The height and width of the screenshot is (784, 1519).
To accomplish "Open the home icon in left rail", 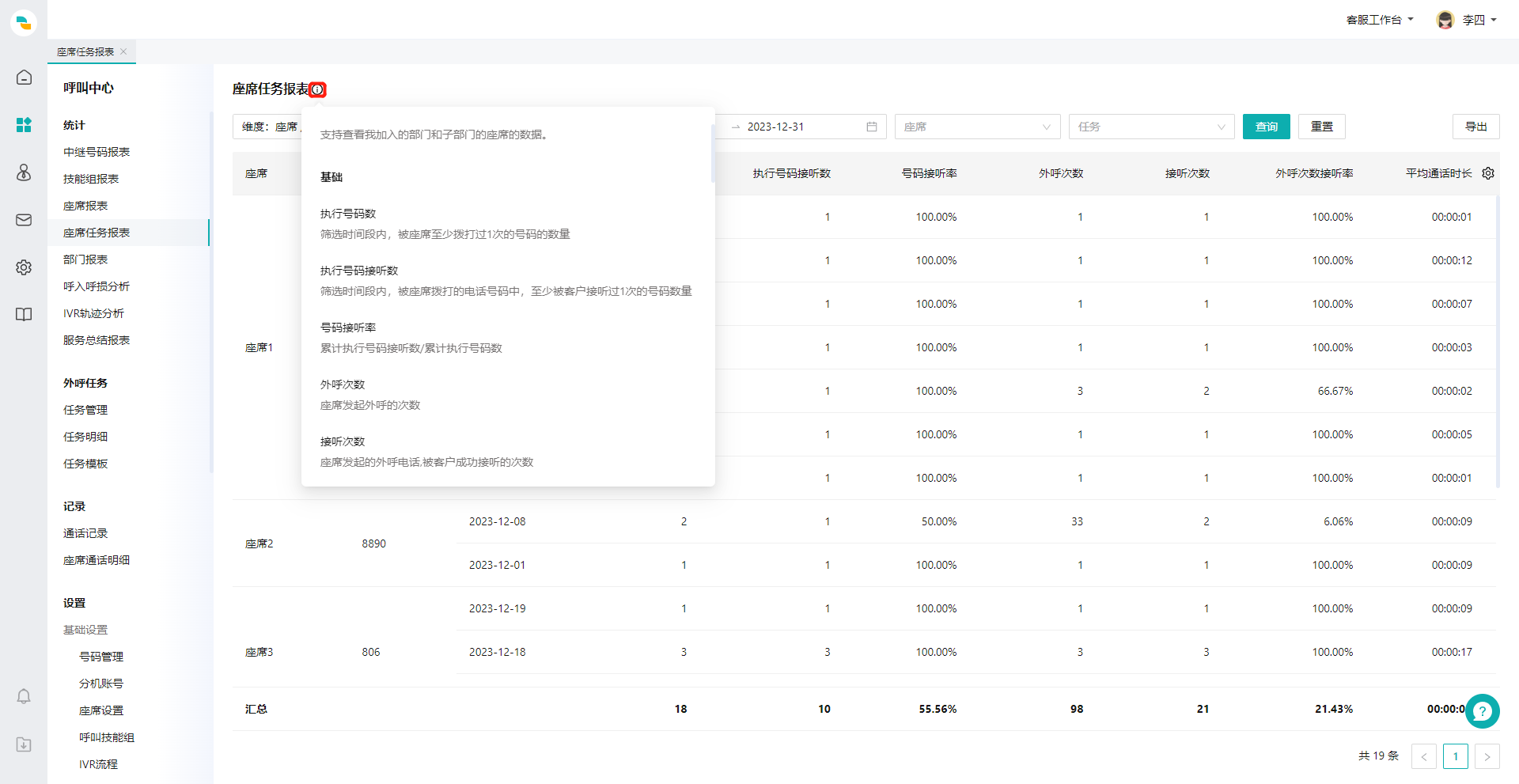I will point(24,78).
